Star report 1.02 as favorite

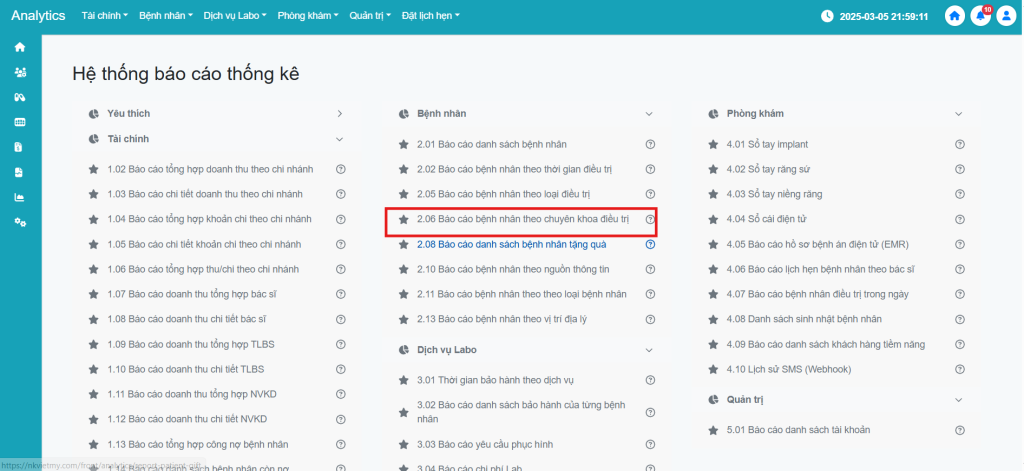click(x=94, y=169)
